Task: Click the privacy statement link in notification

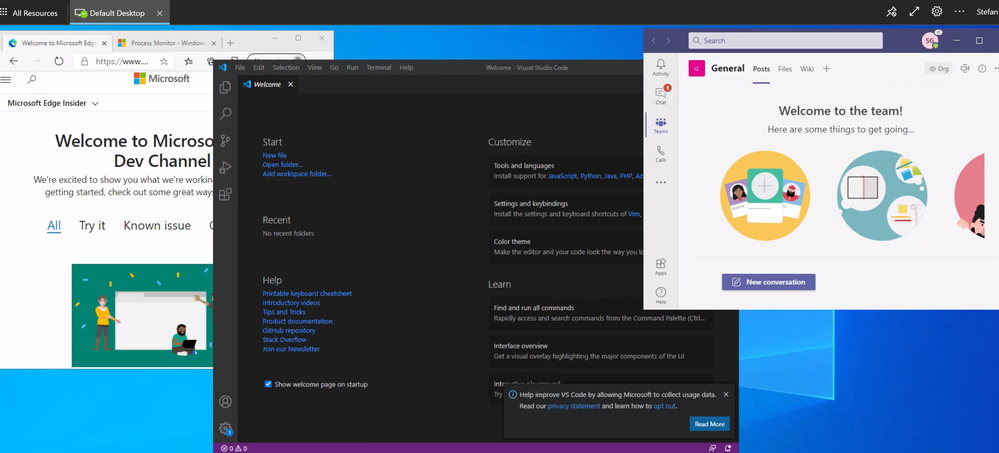Action: click(574, 406)
